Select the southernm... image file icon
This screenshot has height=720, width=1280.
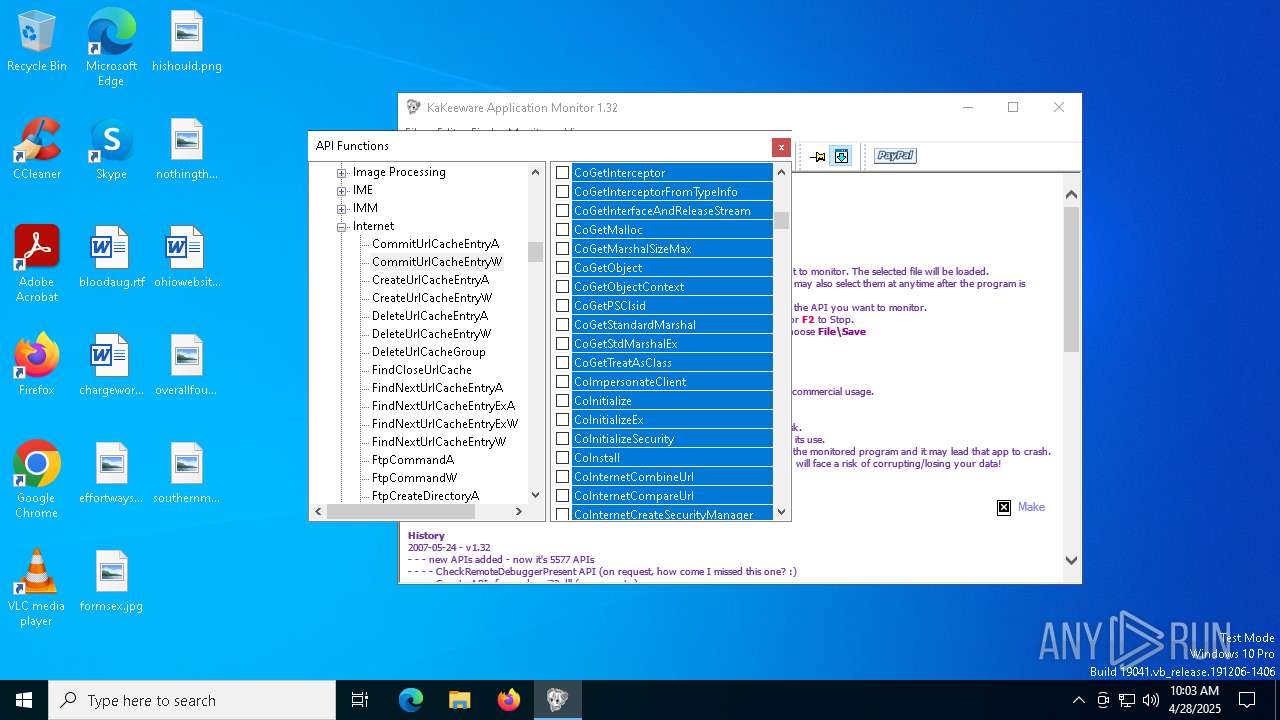(x=187, y=473)
